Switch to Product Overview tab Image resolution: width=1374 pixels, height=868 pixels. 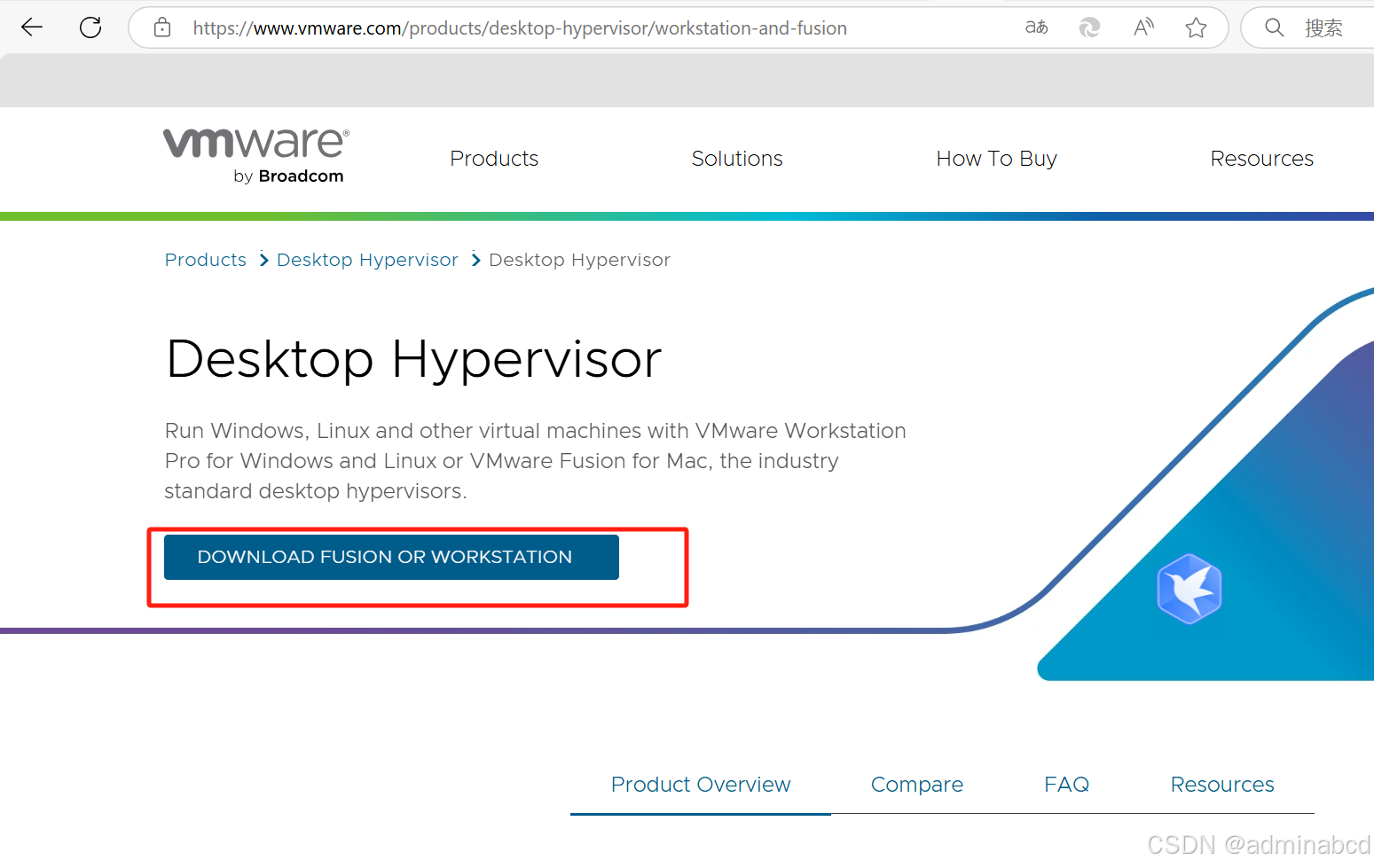(701, 785)
